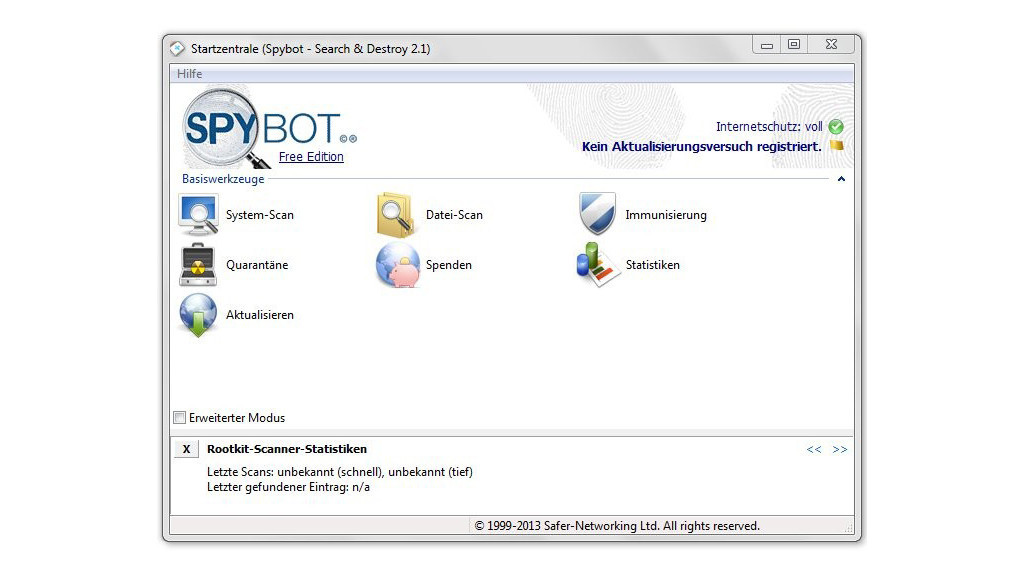Open Quarantäne briefcase icon
Viewport: 1024px width, 576px height.
pyautogui.click(x=198, y=264)
